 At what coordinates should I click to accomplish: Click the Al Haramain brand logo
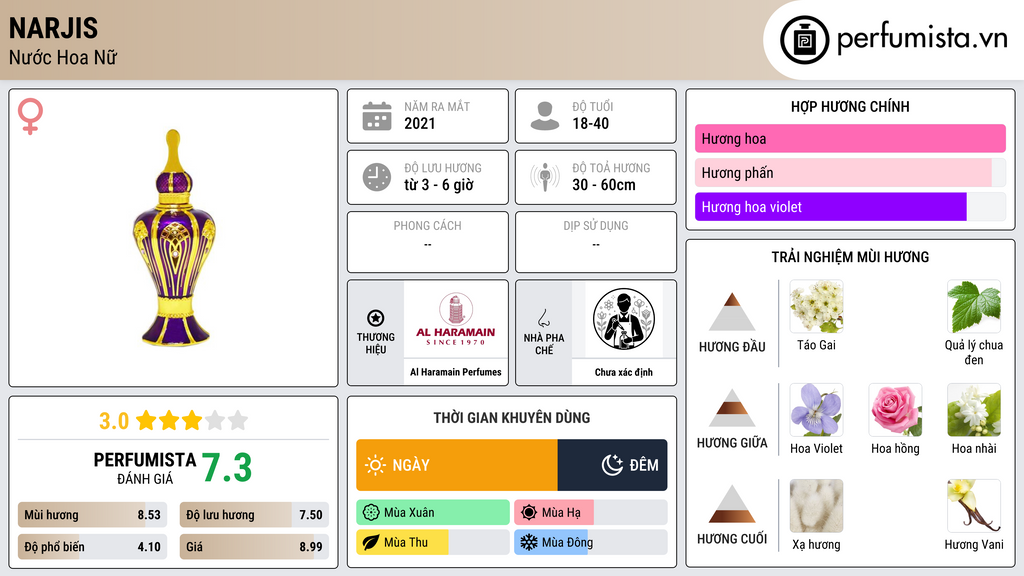click(x=456, y=319)
